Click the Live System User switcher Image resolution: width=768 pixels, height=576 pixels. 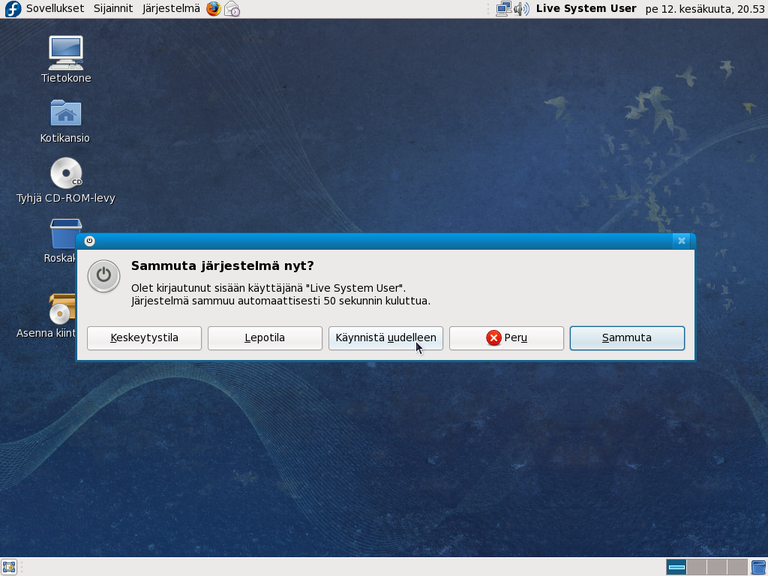(586, 9)
